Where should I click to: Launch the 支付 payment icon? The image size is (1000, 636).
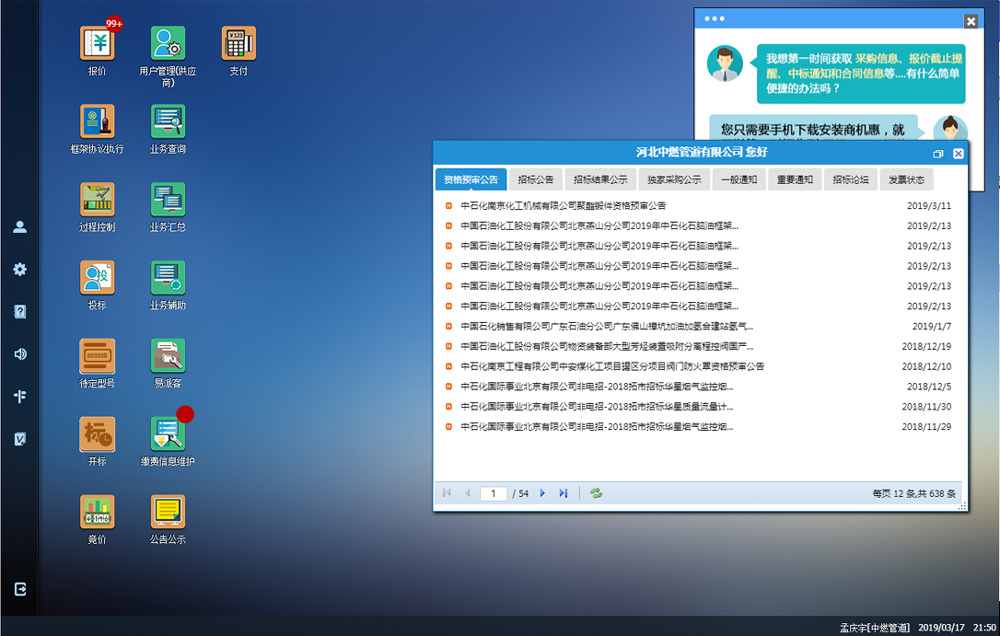[x=238, y=44]
